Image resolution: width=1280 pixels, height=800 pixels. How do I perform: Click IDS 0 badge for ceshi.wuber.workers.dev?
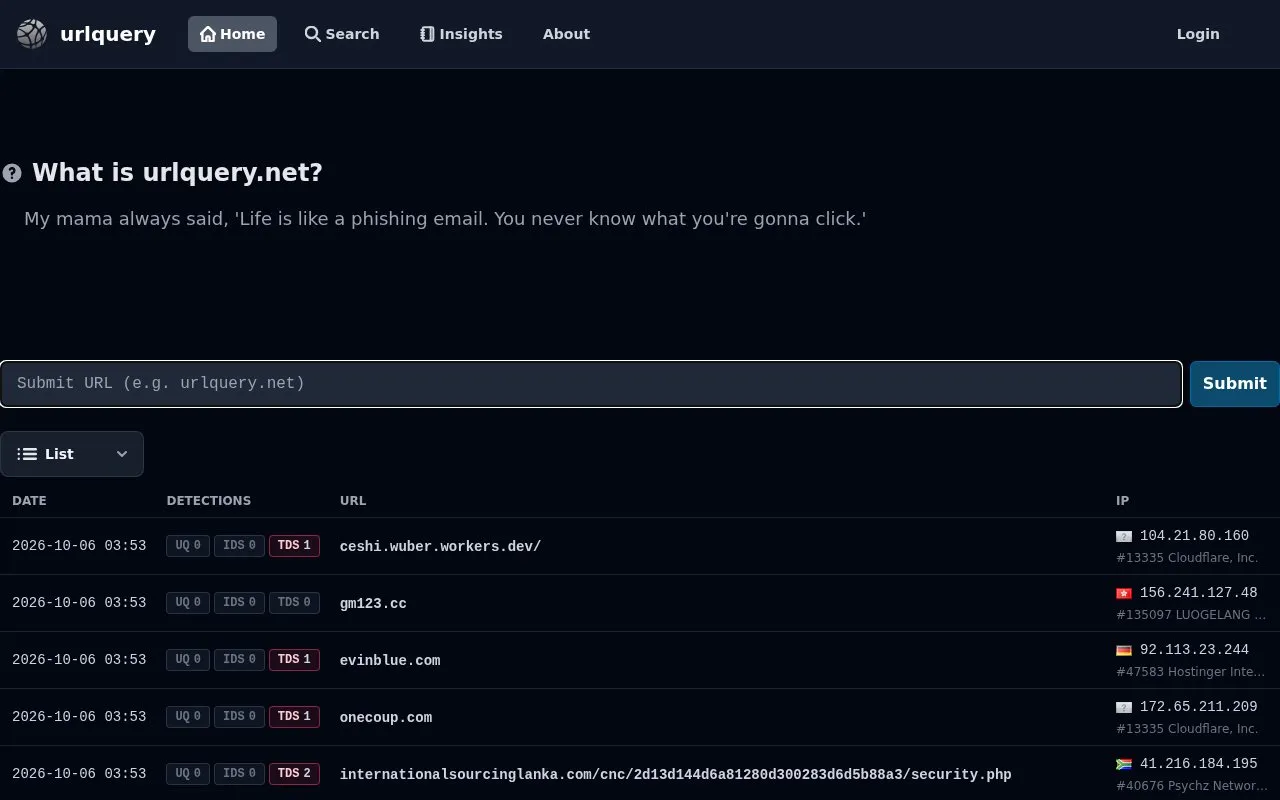point(239,546)
